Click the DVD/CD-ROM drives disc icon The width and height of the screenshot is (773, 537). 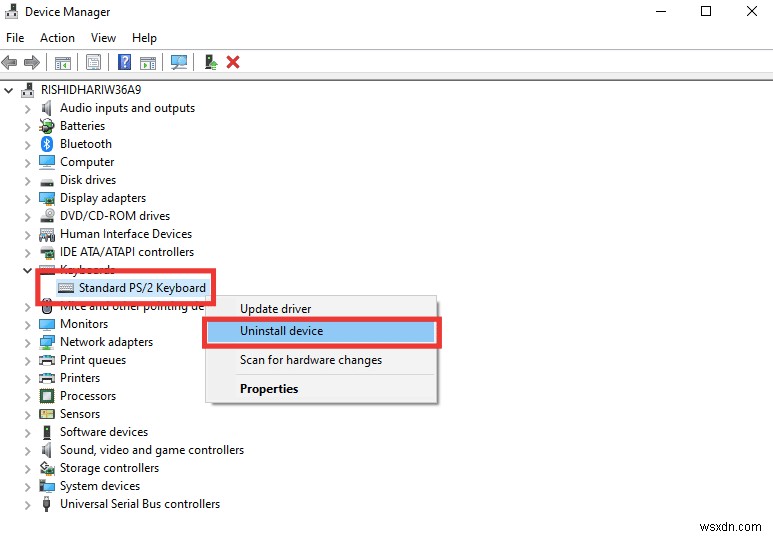tap(47, 215)
